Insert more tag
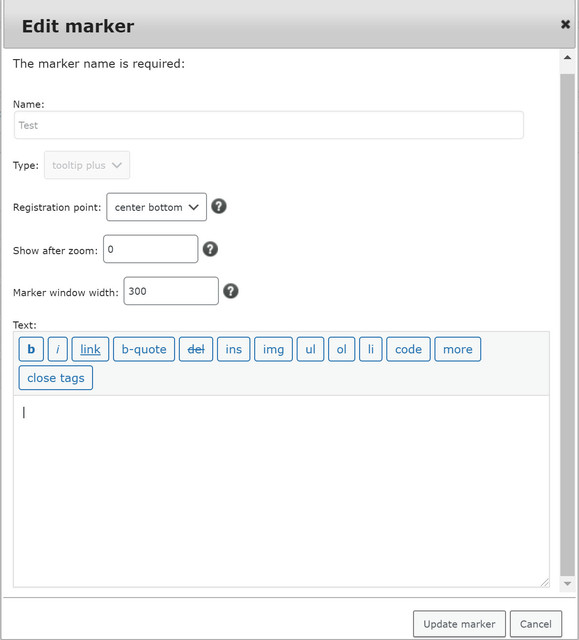 click(x=458, y=349)
